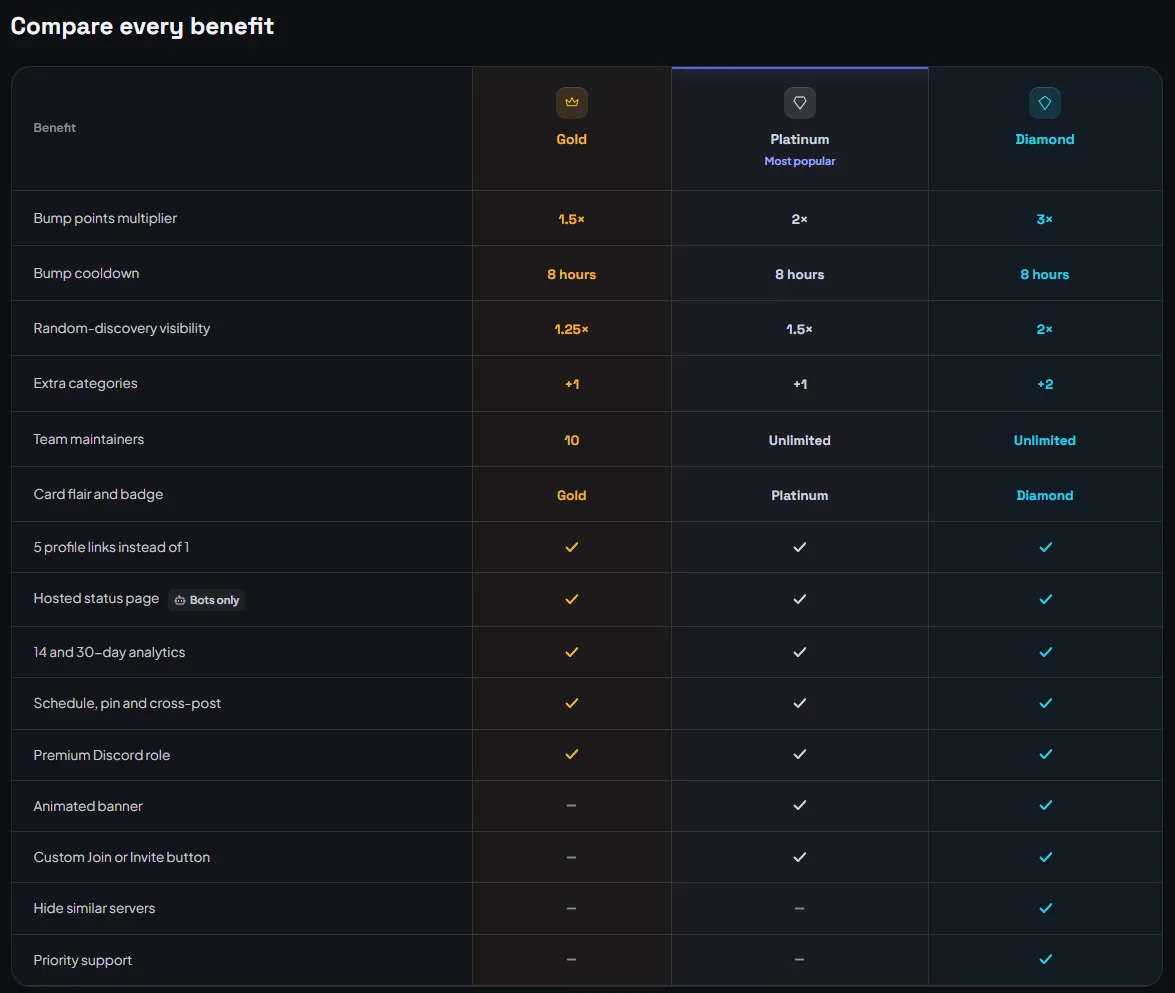1175x993 pixels.
Task: Select the Platinum column header name
Action: coord(800,139)
